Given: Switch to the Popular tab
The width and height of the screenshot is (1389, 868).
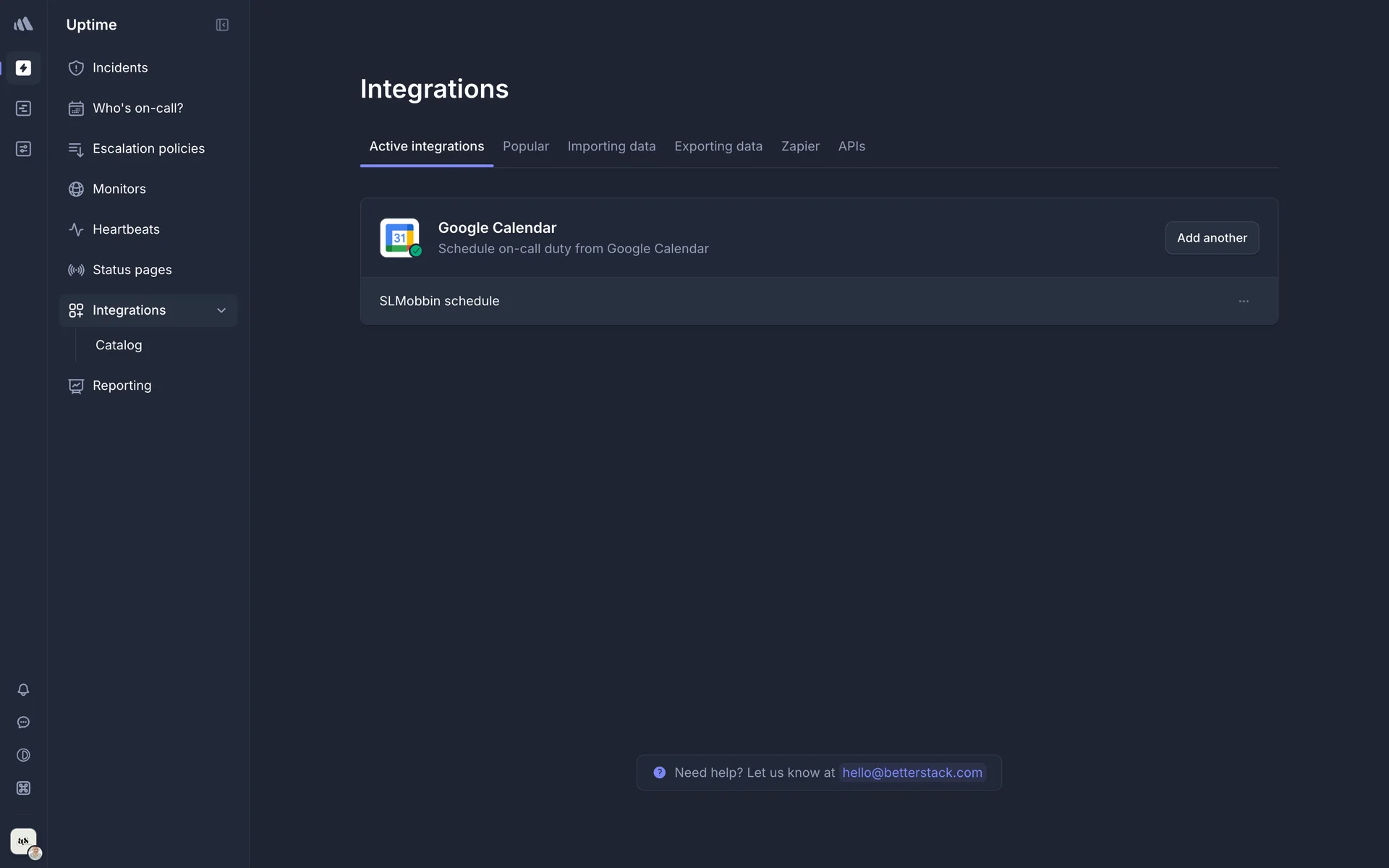Looking at the screenshot, I should click(525, 146).
